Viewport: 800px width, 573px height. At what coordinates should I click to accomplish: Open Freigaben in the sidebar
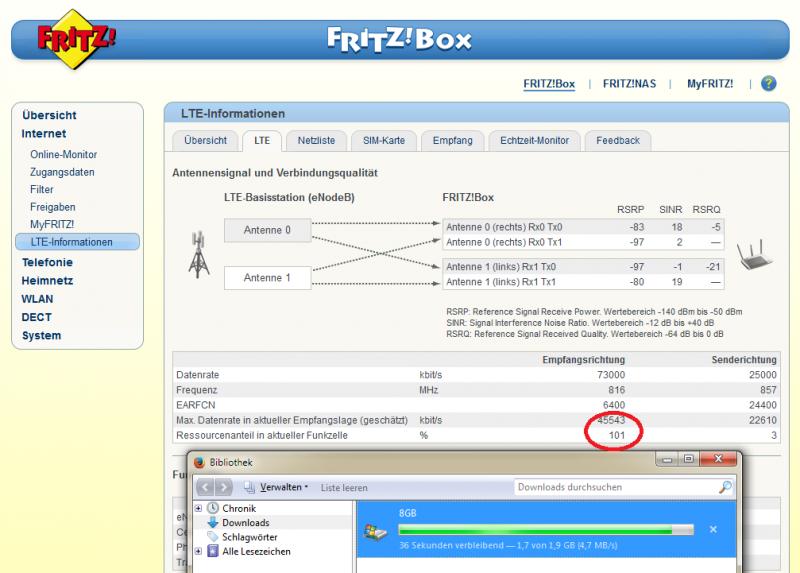(53, 207)
